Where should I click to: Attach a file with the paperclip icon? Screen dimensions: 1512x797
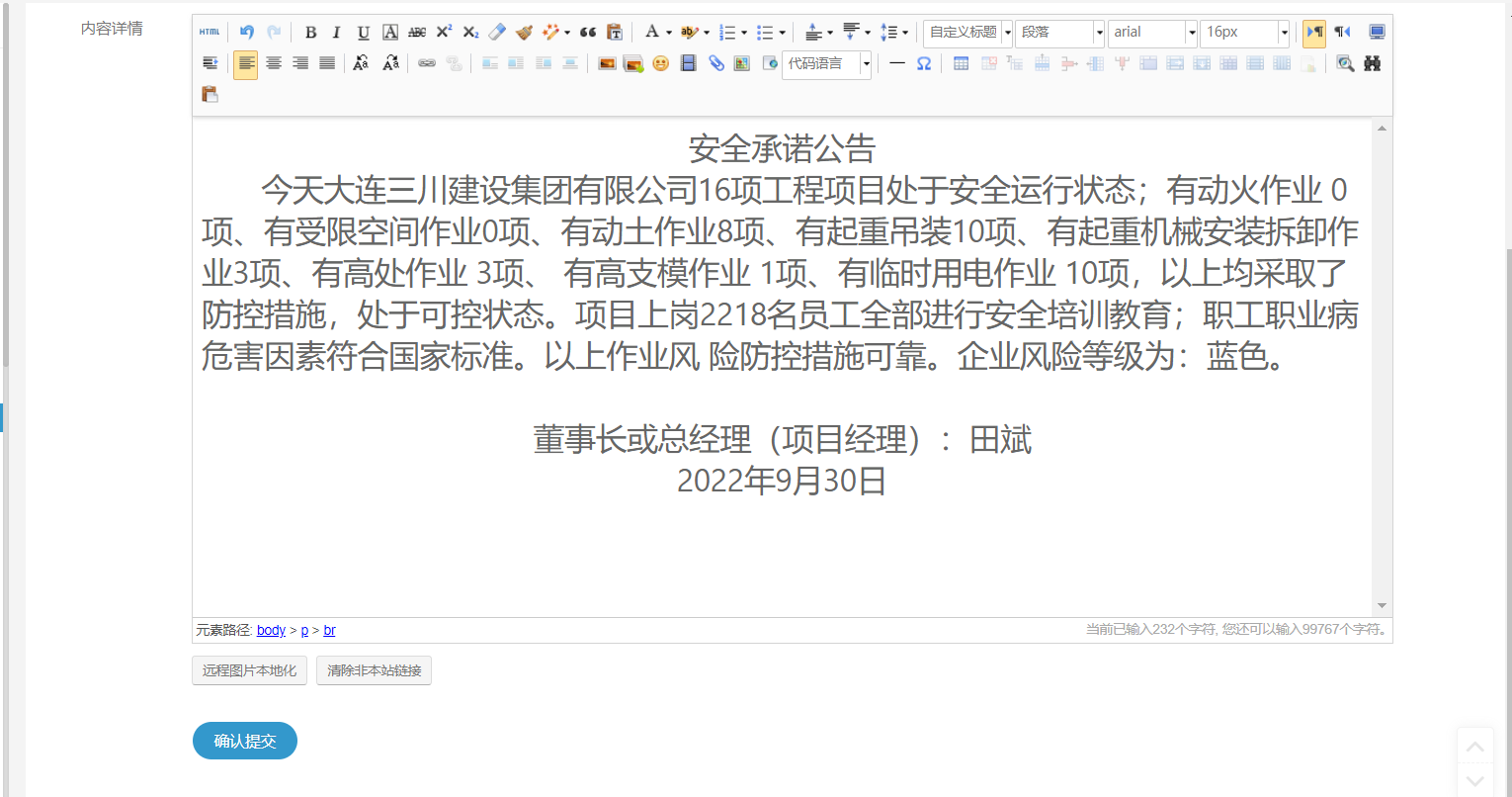715,63
